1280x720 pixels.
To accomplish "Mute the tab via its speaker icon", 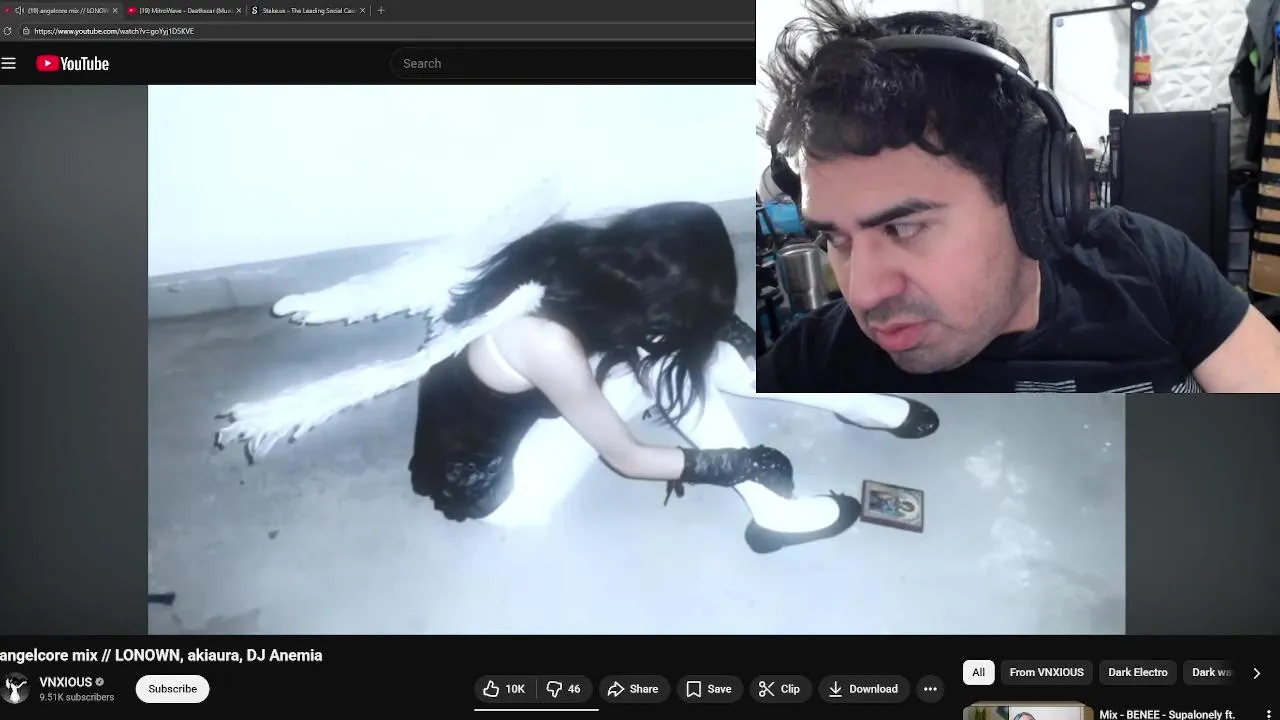I will (x=20, y=10).
